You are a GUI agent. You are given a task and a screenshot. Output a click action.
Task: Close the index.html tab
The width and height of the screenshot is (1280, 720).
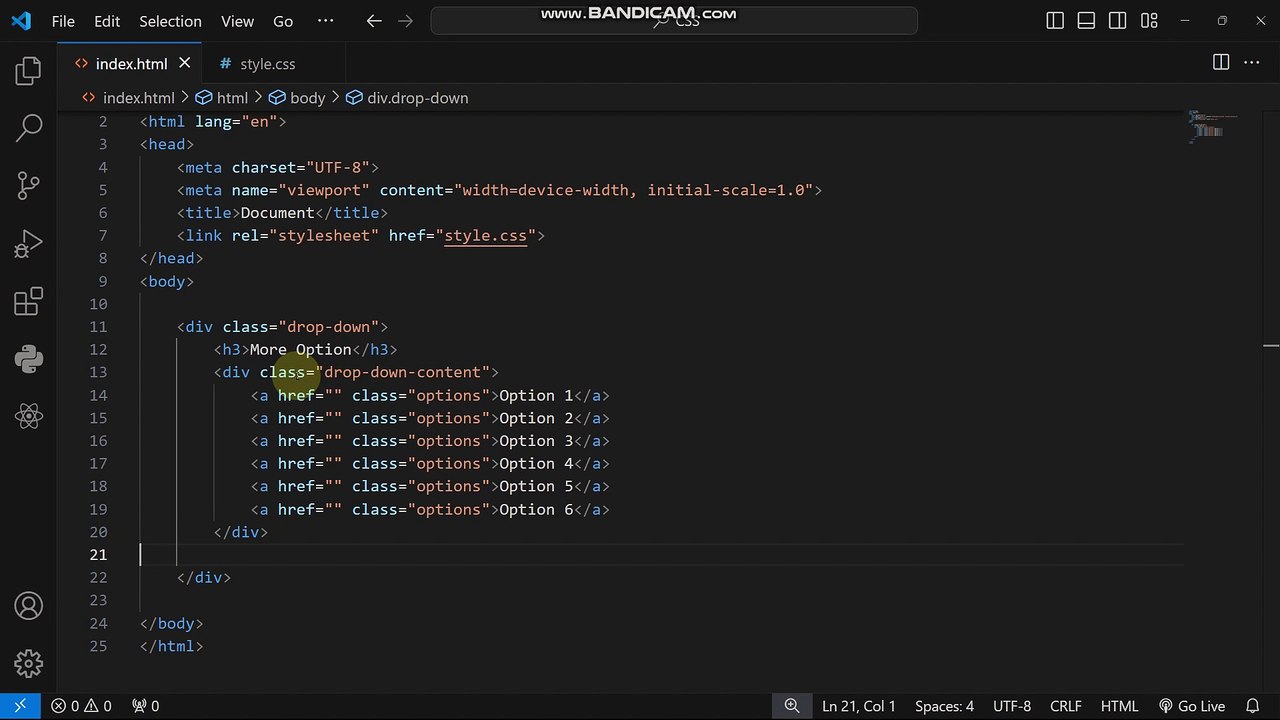tap(184, 63)
